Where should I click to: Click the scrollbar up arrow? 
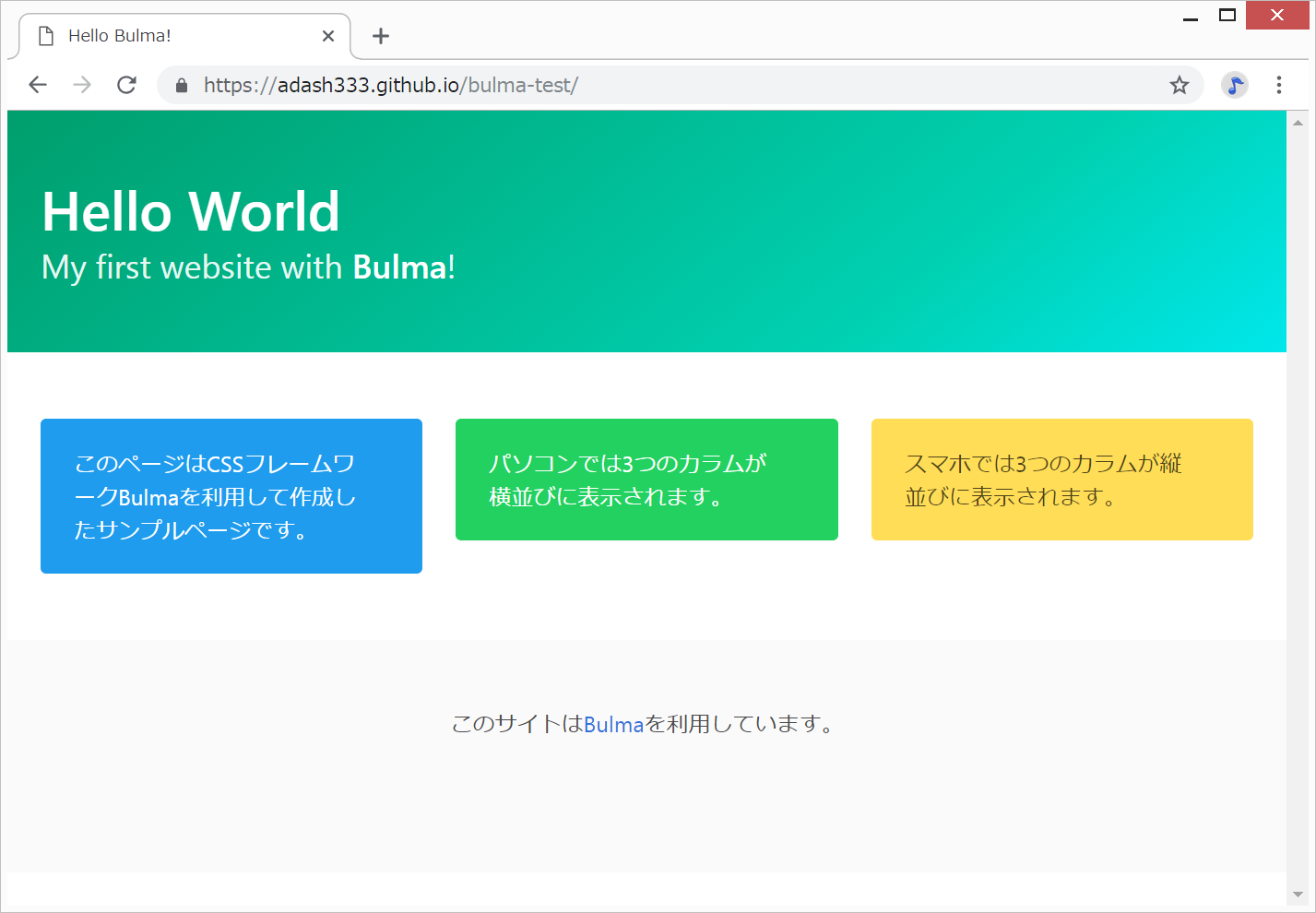[1298, 123]
